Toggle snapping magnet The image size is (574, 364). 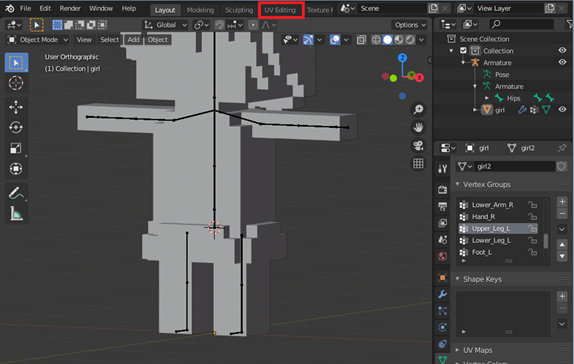[x=219, y=25]
